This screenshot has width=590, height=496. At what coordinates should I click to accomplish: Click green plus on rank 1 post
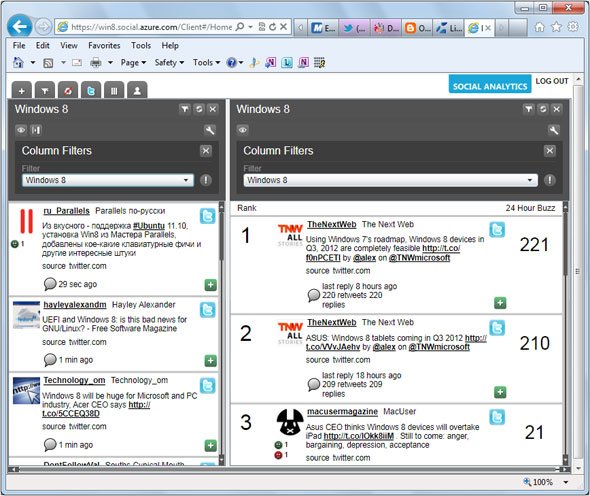500,303
